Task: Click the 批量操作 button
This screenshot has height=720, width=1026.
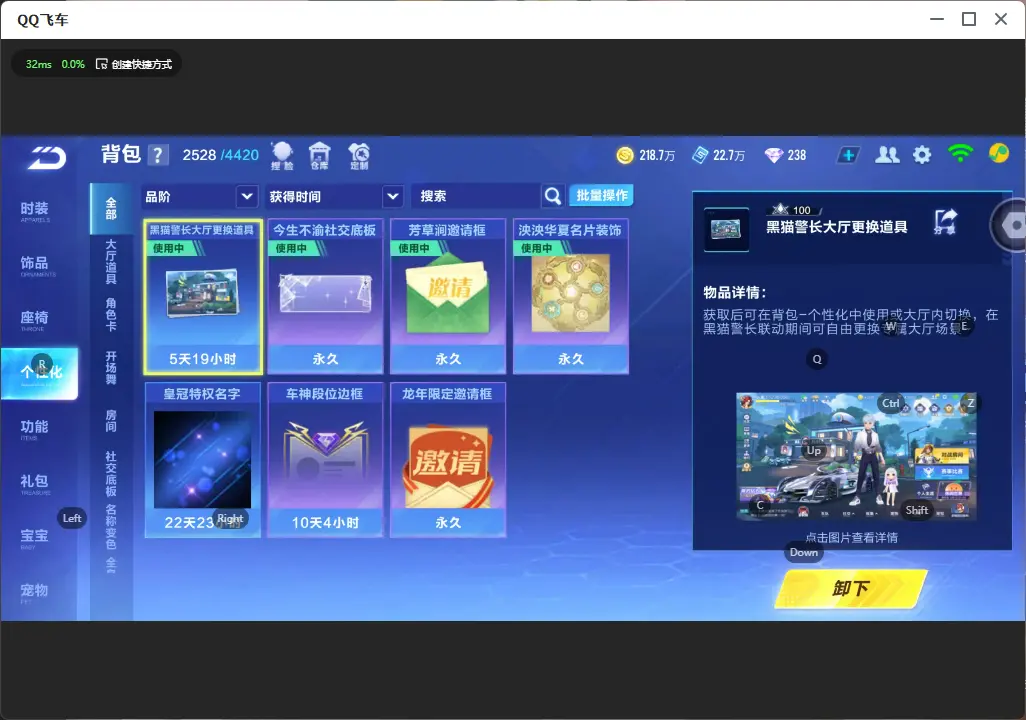Action: (601, 195)
